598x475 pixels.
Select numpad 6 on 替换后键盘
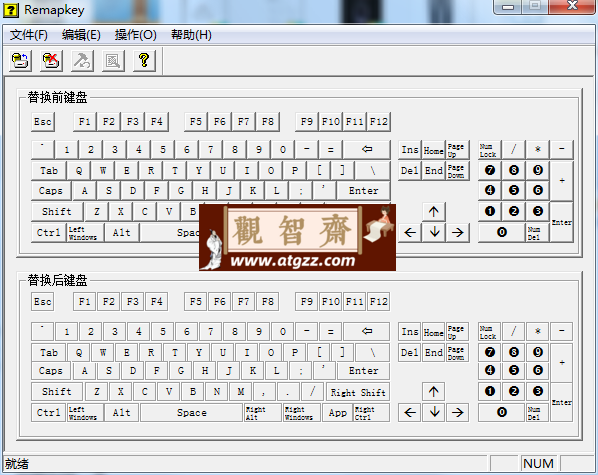pos(538,370)
